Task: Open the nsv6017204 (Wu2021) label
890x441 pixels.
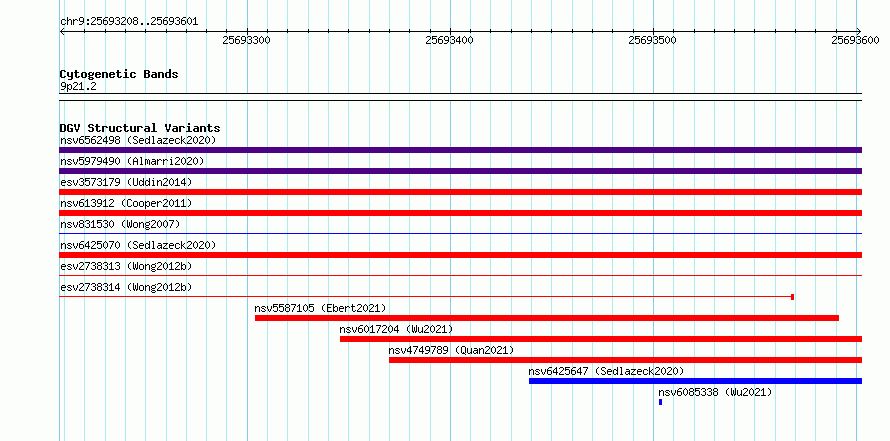Action: (x=396, y=329)
